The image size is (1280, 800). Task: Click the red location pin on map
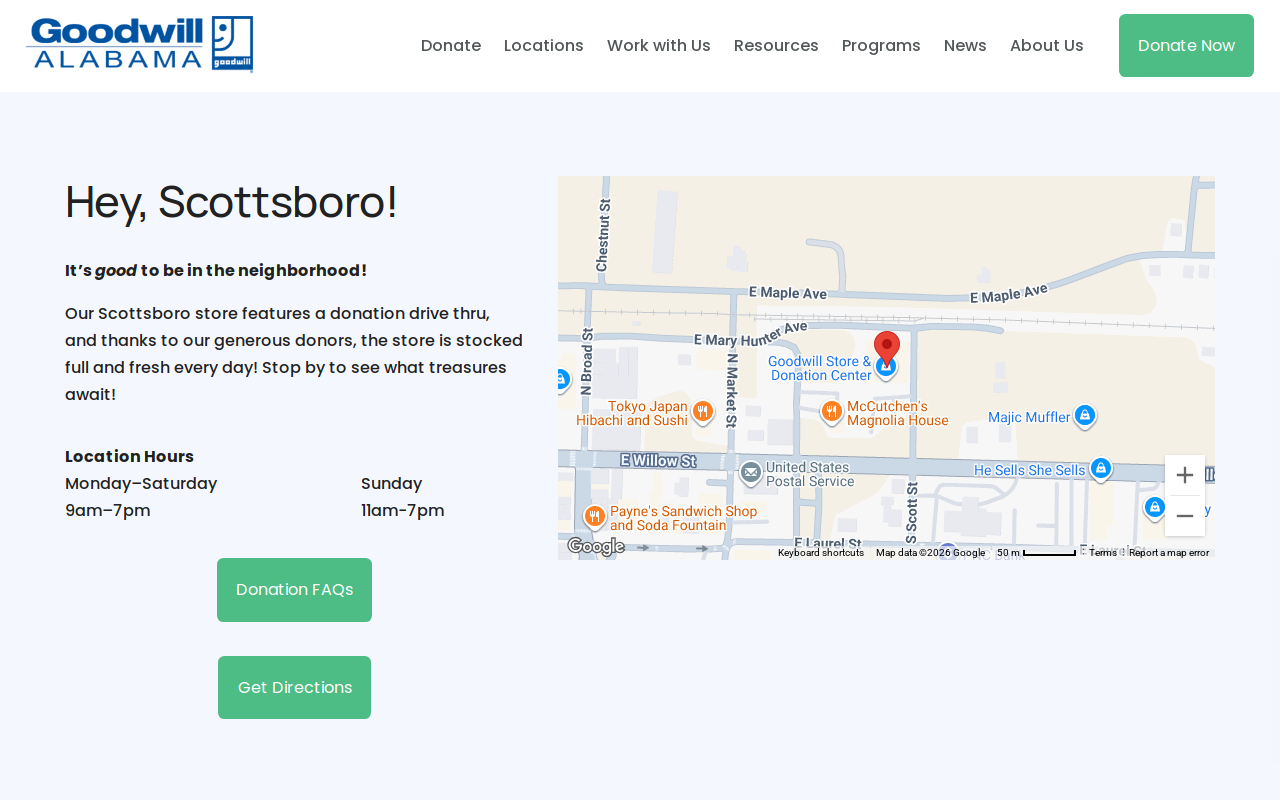coord(887,349)
